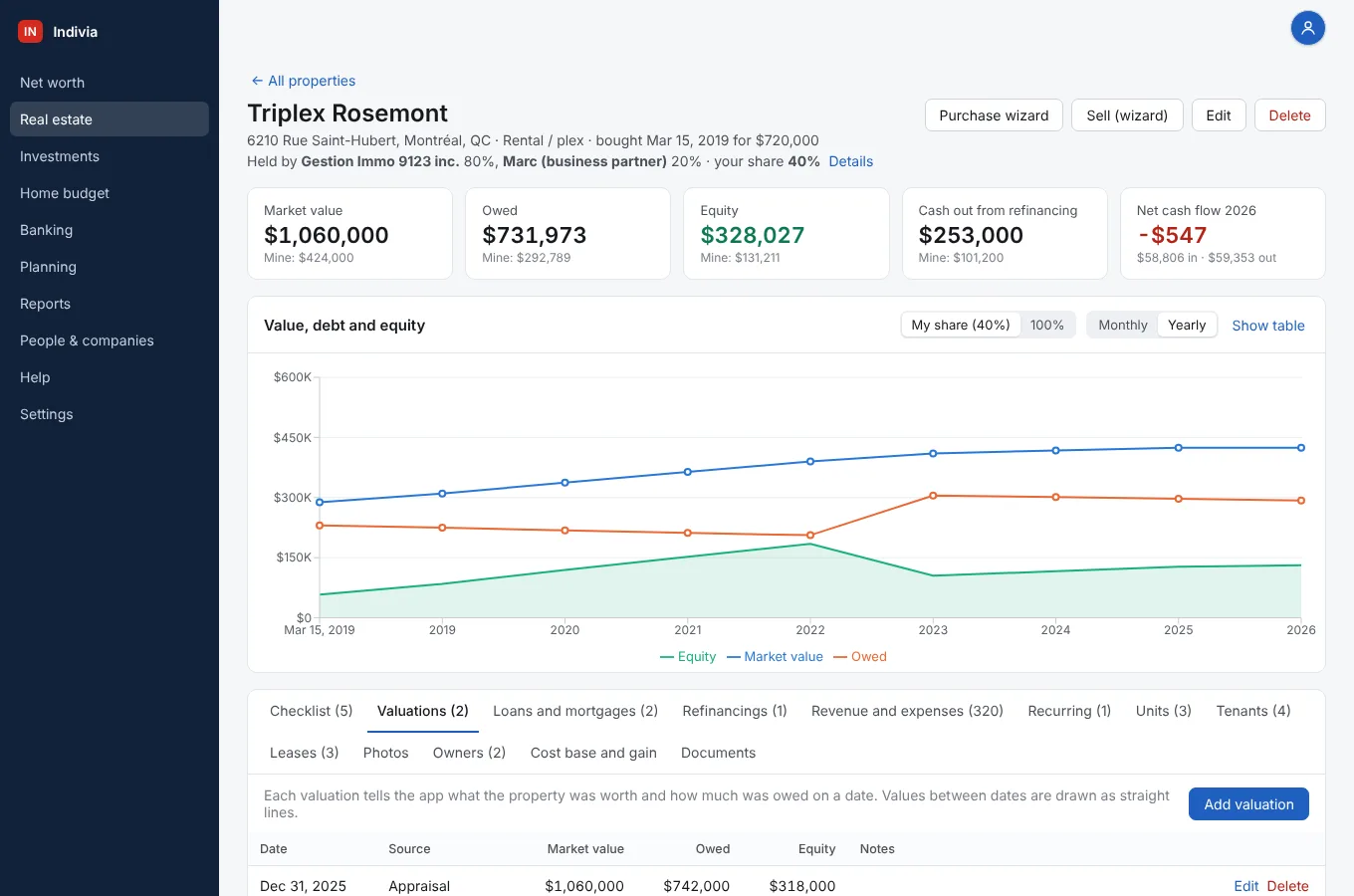The height and width of the screenshot is (896, 1354).
Task: Switch chart to 100% view
Action: 1046,326
